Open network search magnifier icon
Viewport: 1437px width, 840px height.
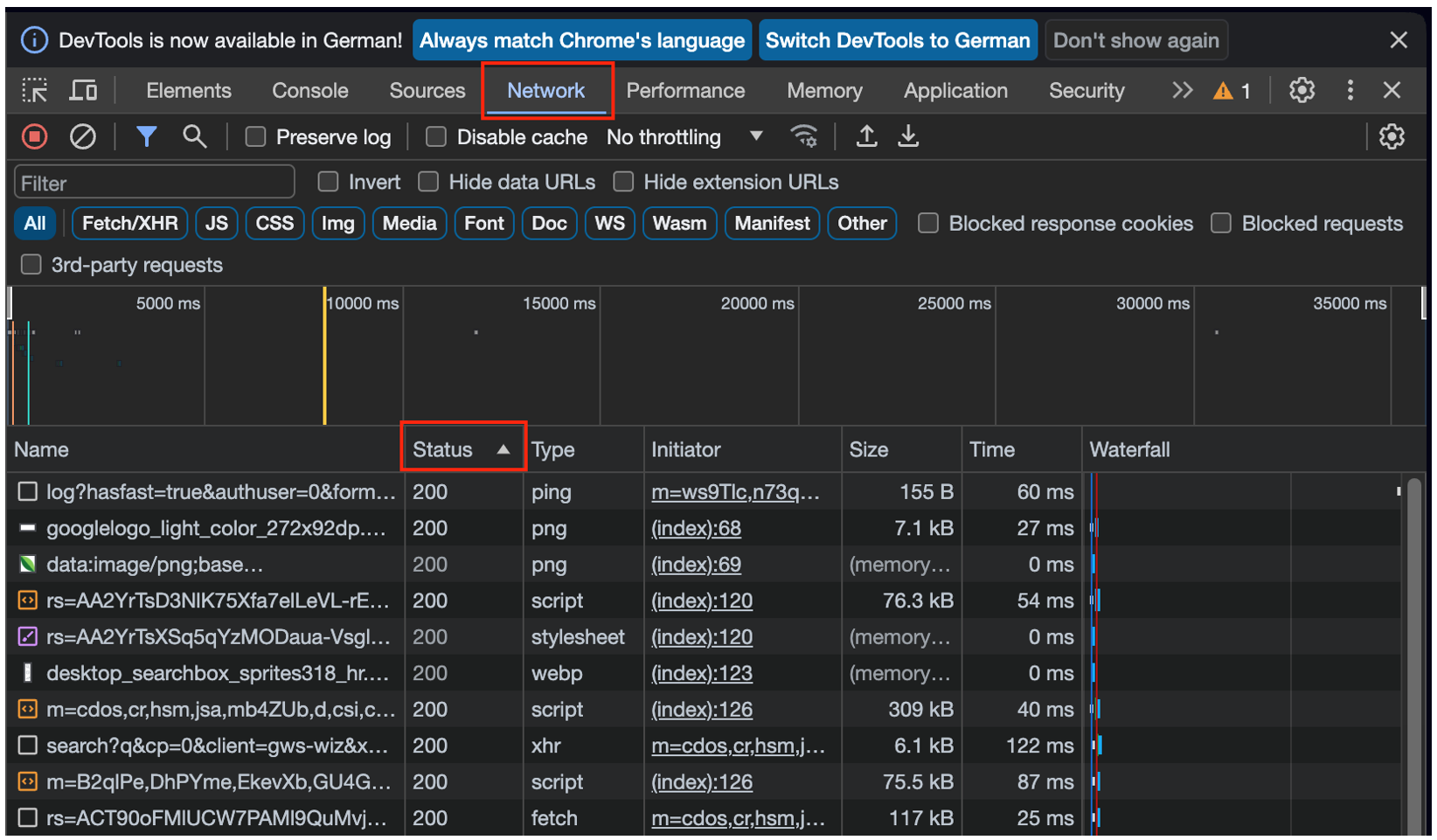(194, 136)
